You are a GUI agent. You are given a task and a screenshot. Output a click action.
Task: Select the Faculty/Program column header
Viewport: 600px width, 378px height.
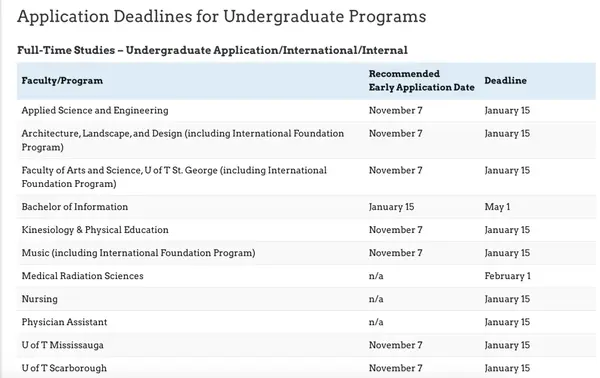tap(62, 81)
